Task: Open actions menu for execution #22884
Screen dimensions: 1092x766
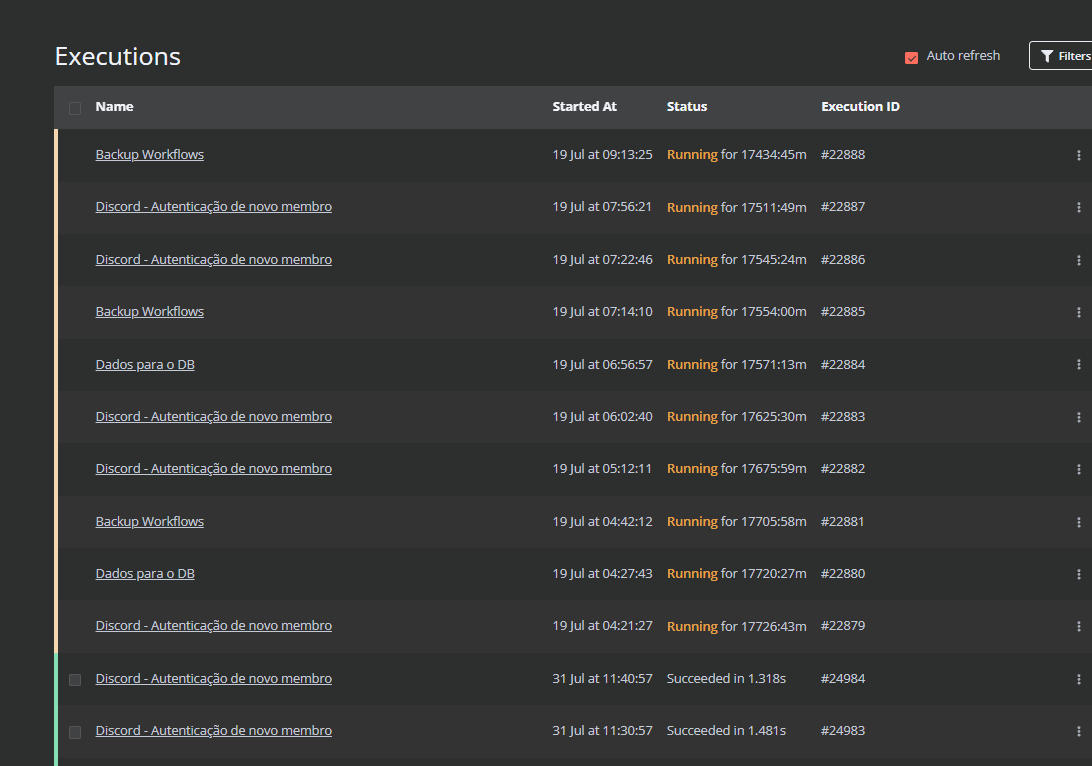Action: (1079, 364)
